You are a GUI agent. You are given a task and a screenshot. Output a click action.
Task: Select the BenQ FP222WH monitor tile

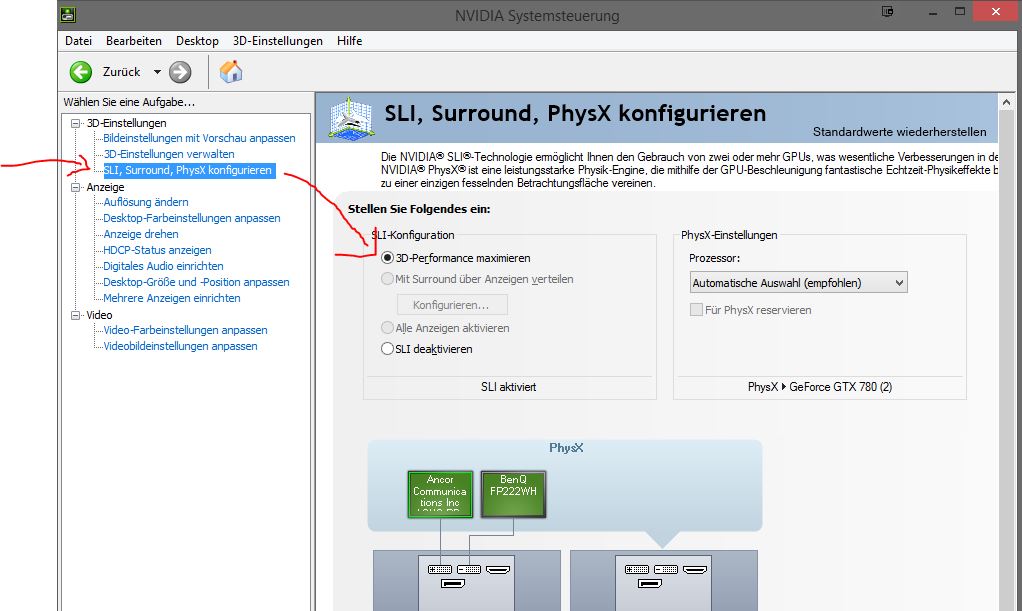click(x=513, y=494)
